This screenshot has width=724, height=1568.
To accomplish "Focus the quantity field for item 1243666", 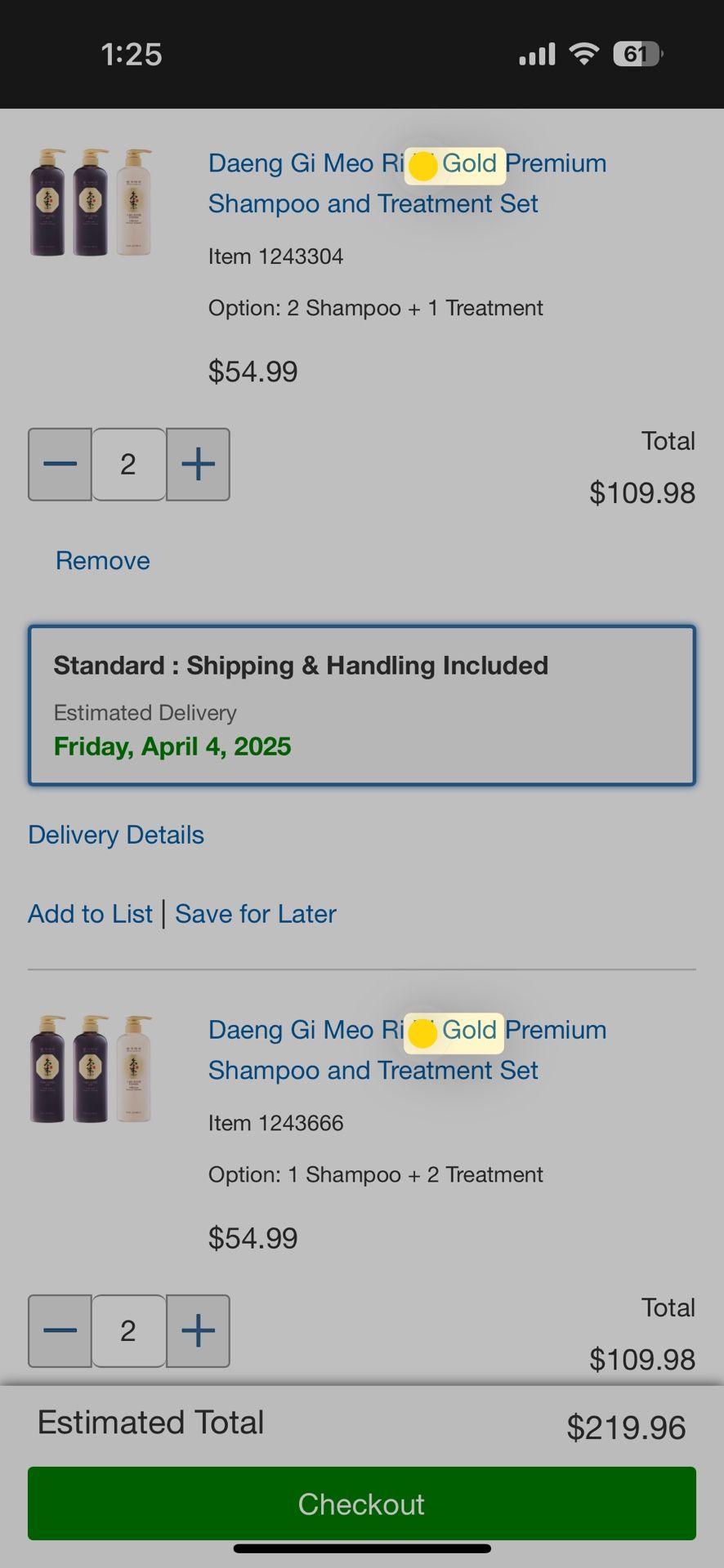I will pos(128,1330).
